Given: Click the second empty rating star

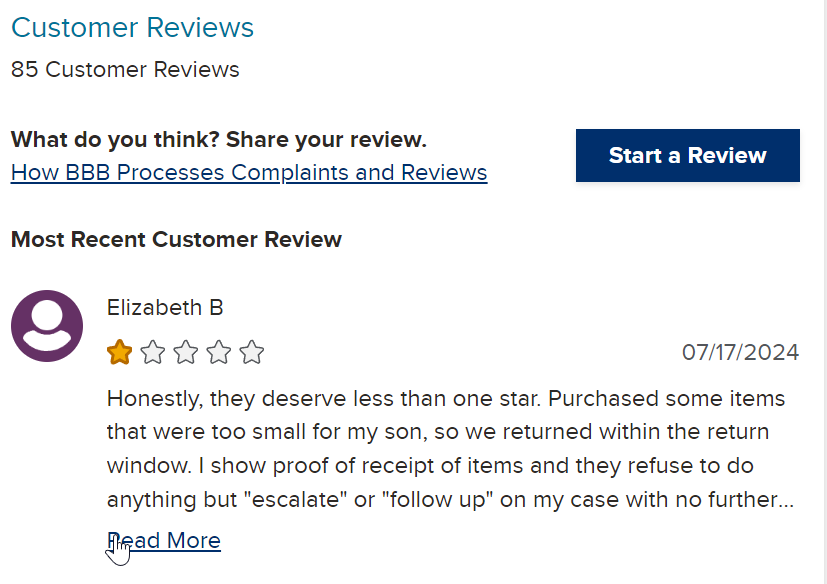Looking at the screenshot, I should (153, 352).
